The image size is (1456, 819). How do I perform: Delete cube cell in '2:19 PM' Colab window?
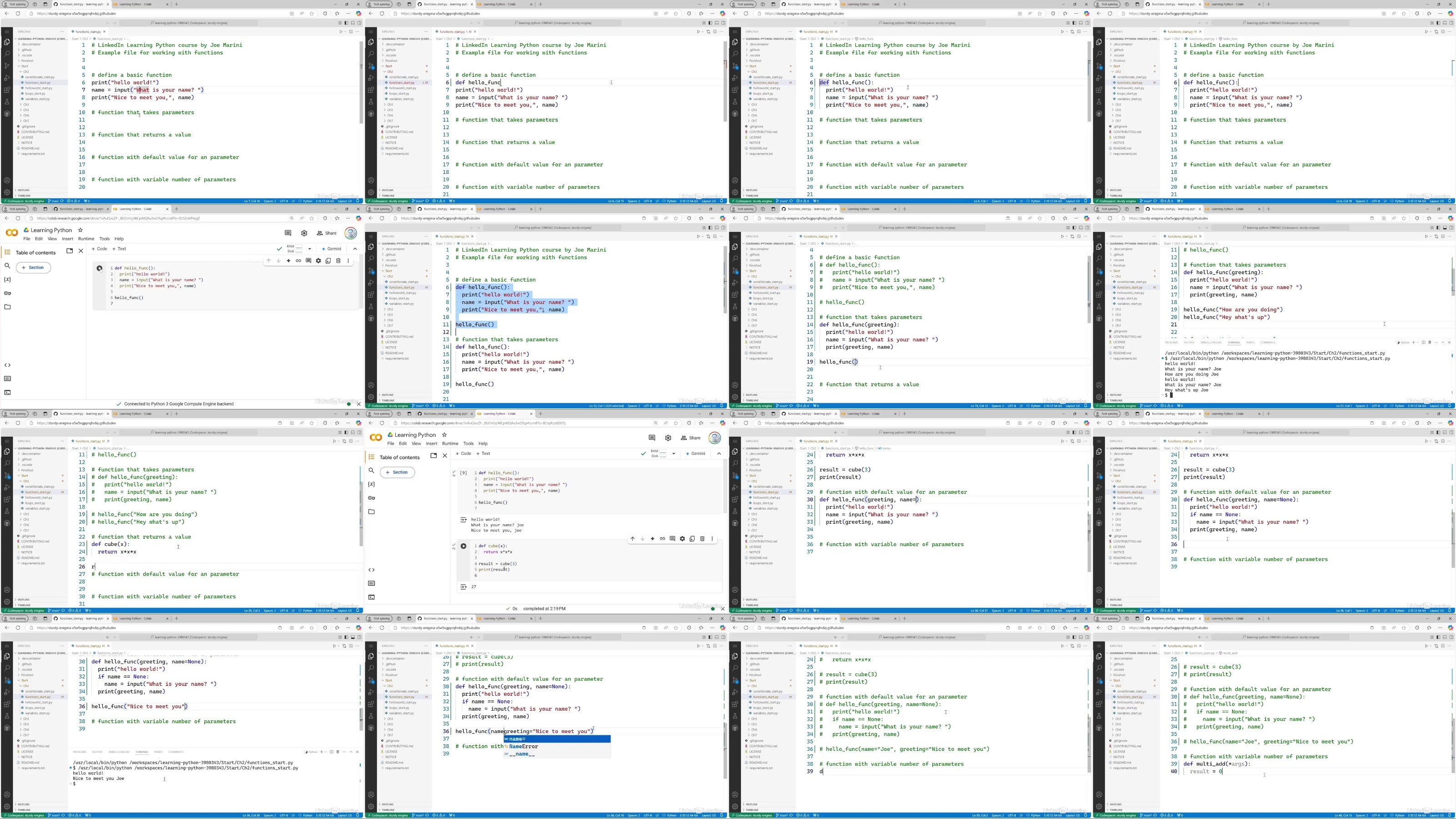(x=702, y=539)
